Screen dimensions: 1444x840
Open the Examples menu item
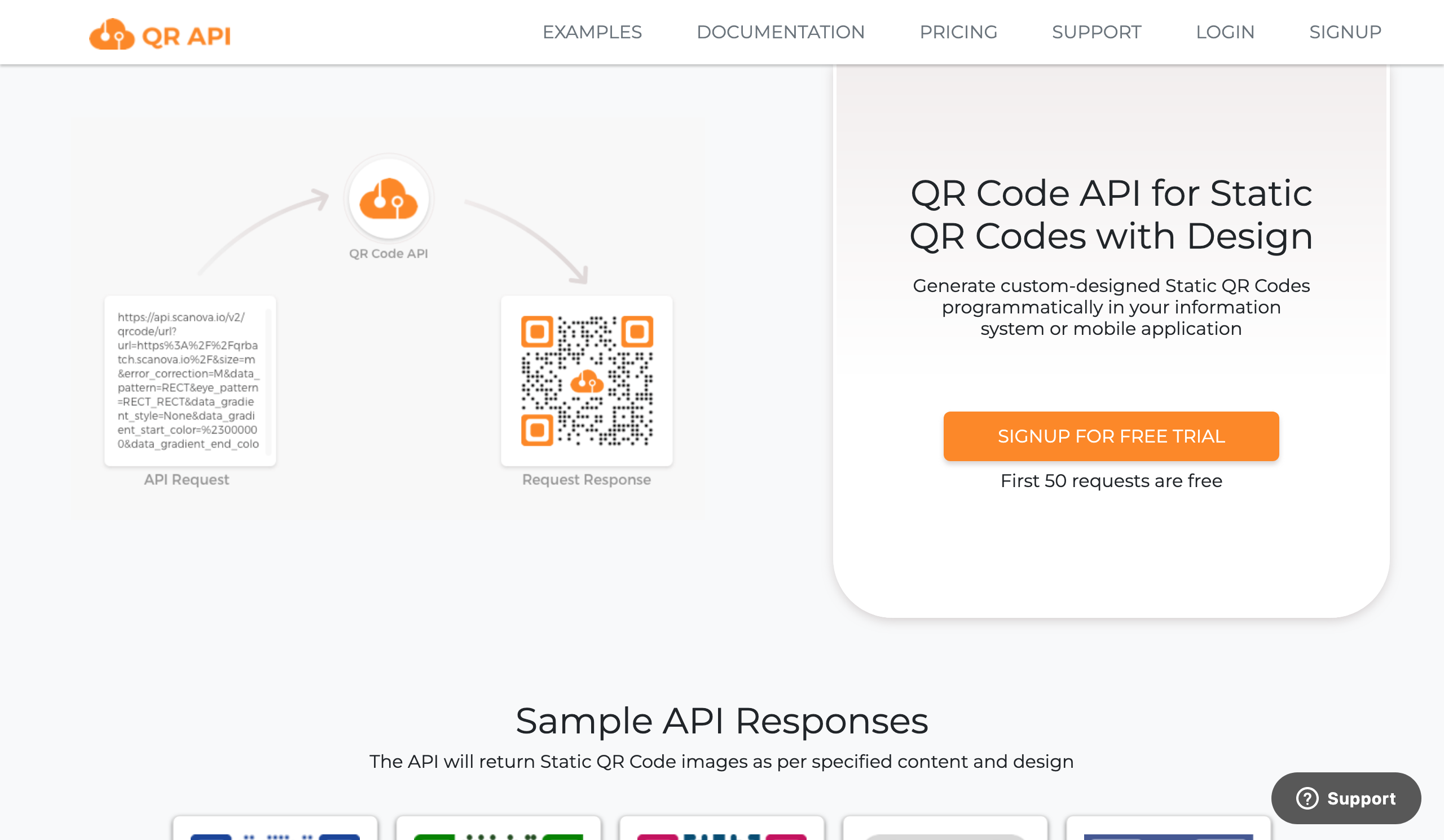tap(592, 32)
